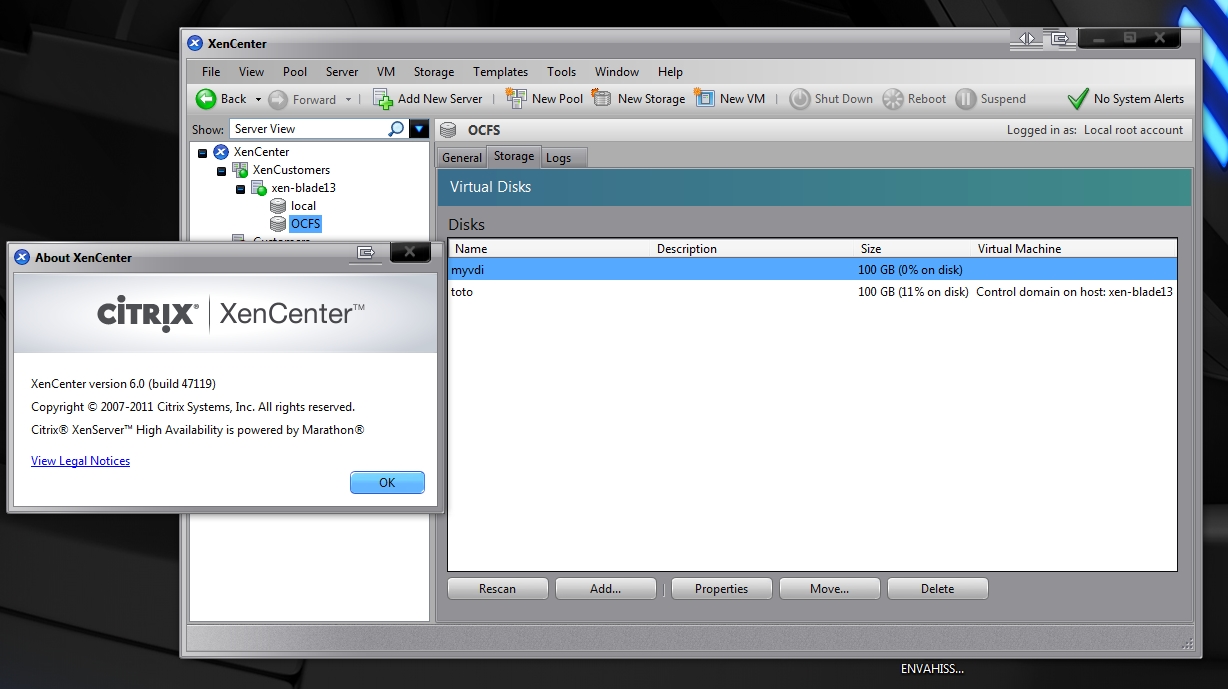This screenshot has width=1228, height=689.
Task: Open the Back history dropdown arrow
Action: point(258,99)
